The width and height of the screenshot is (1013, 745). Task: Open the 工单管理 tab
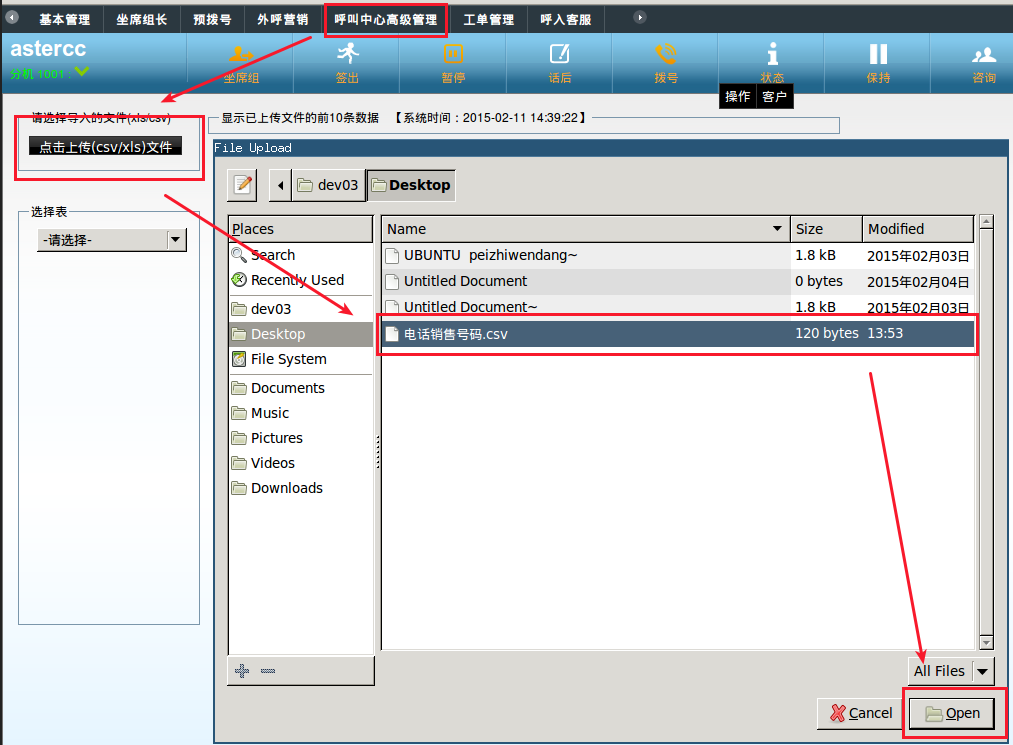click(x=489, y=19)
